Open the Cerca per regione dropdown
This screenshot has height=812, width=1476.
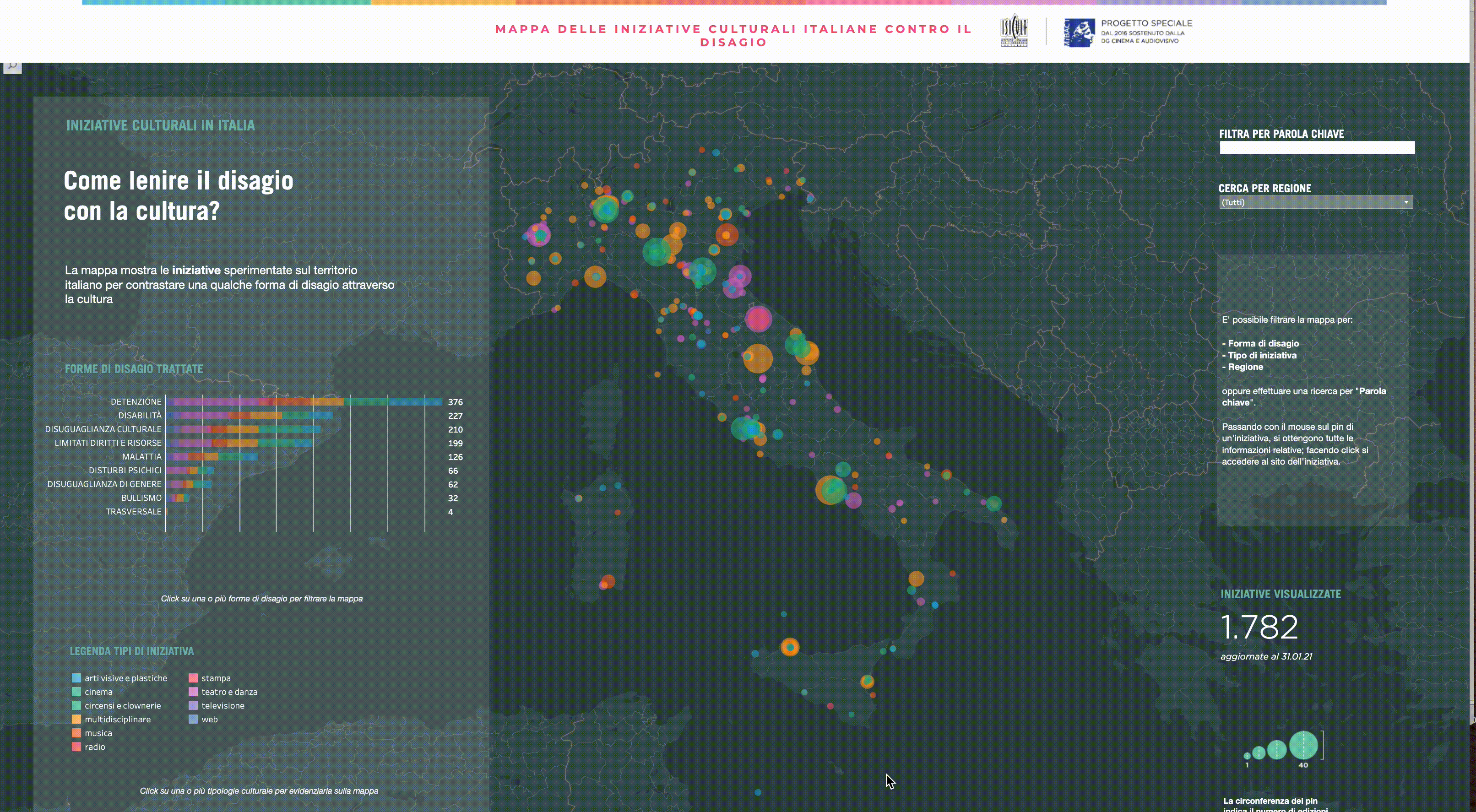tap(1316, 202)
